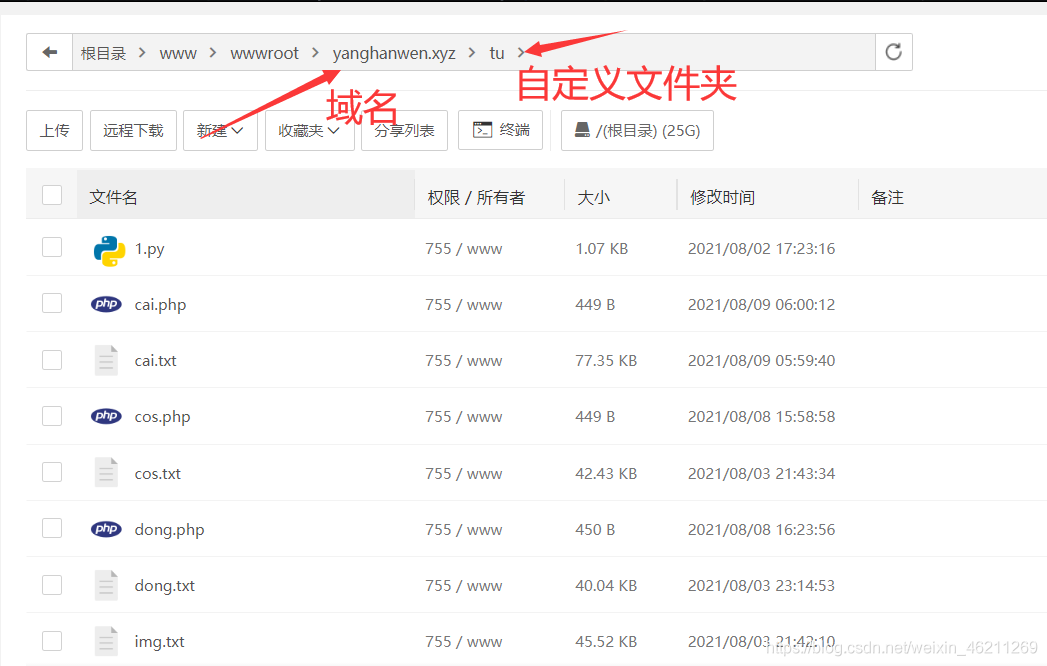Click the back arrow to go up

click(49, 51)
